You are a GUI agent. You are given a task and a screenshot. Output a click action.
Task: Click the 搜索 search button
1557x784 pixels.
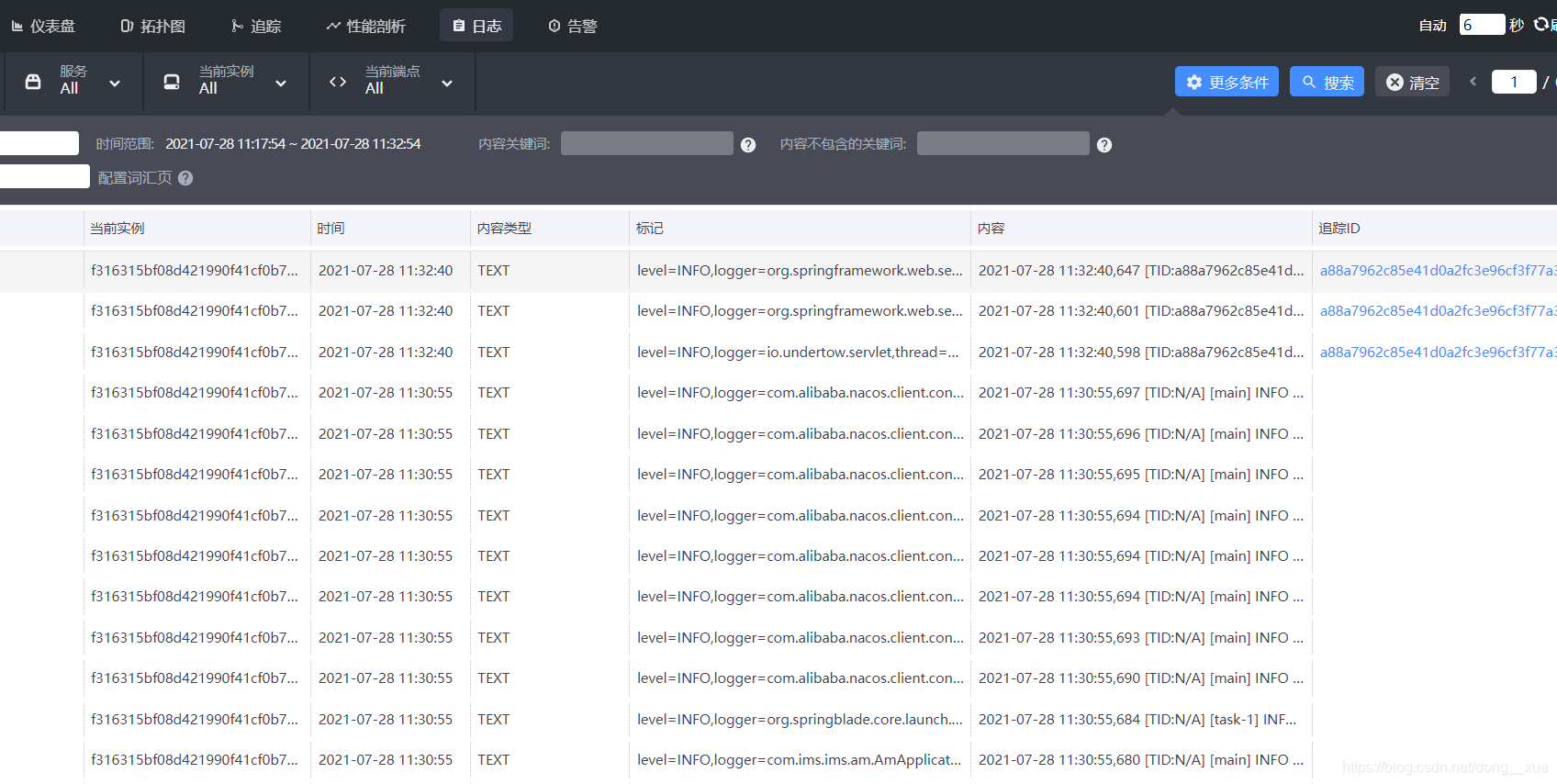click(1327, 82)
